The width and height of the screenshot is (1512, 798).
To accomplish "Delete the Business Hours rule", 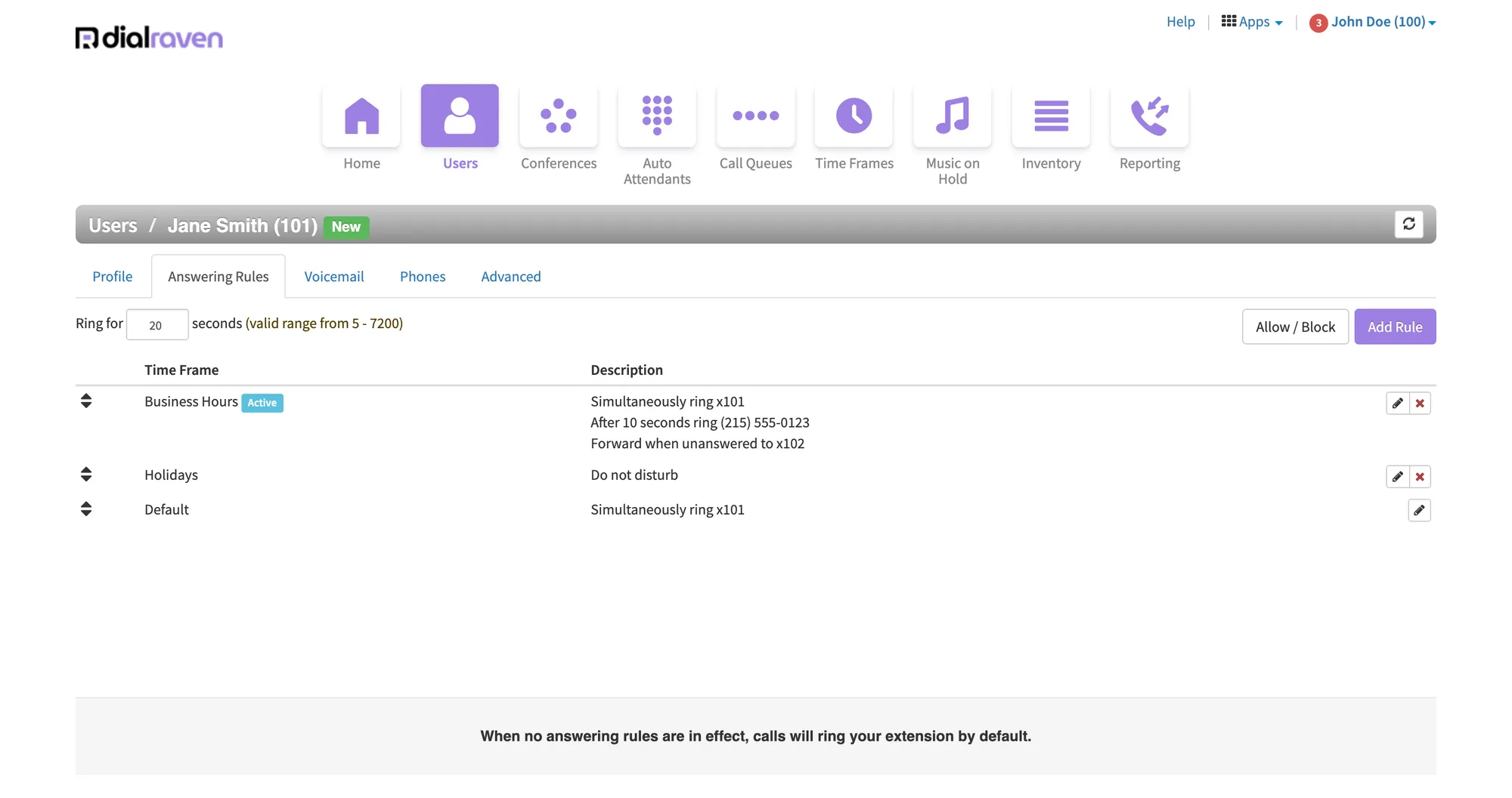I will (x=1420, y=404).
